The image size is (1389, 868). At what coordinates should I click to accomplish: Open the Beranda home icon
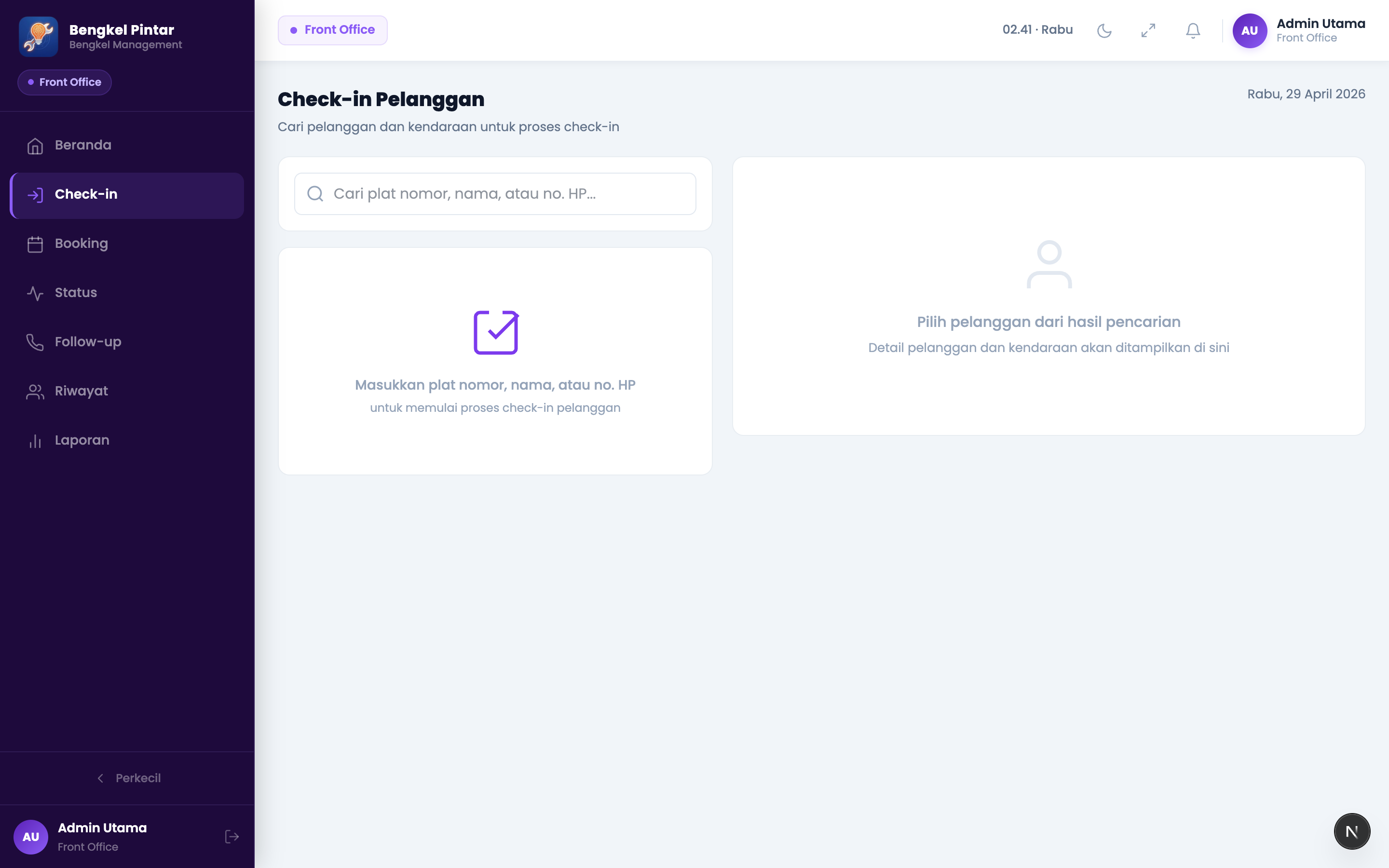tap(35, 146)
